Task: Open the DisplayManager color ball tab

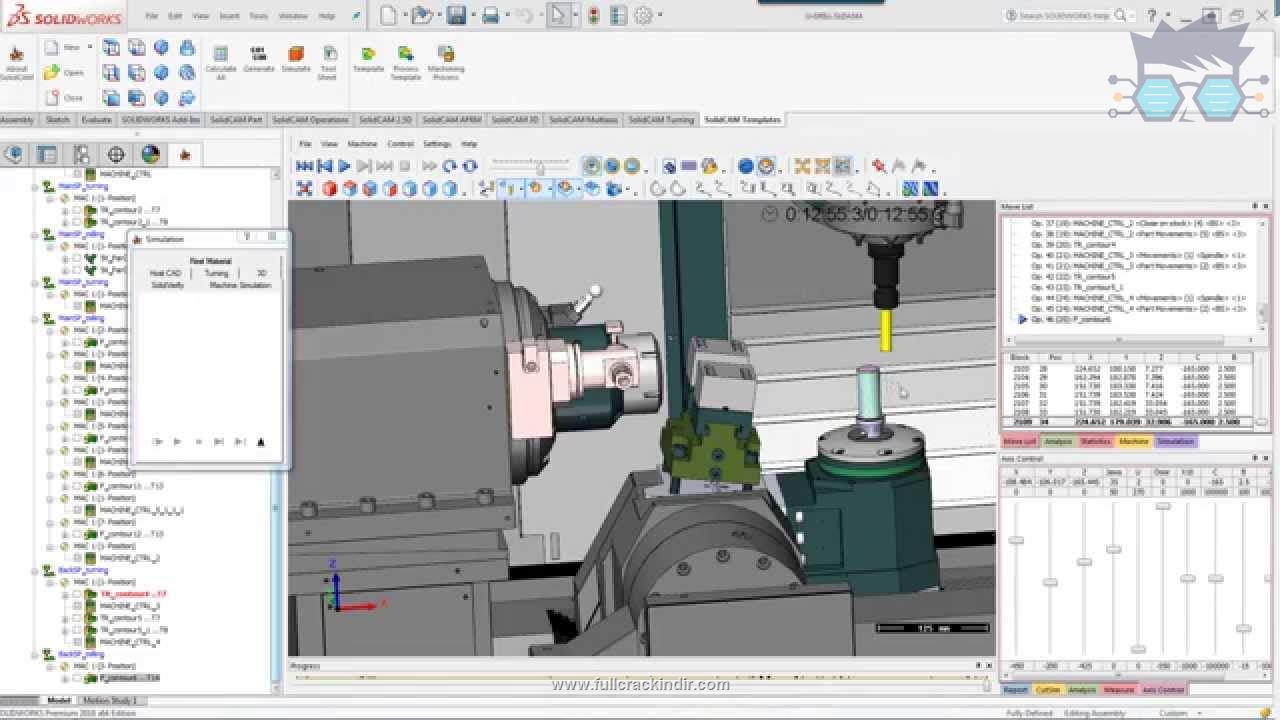Action: (x=150, y=154)
